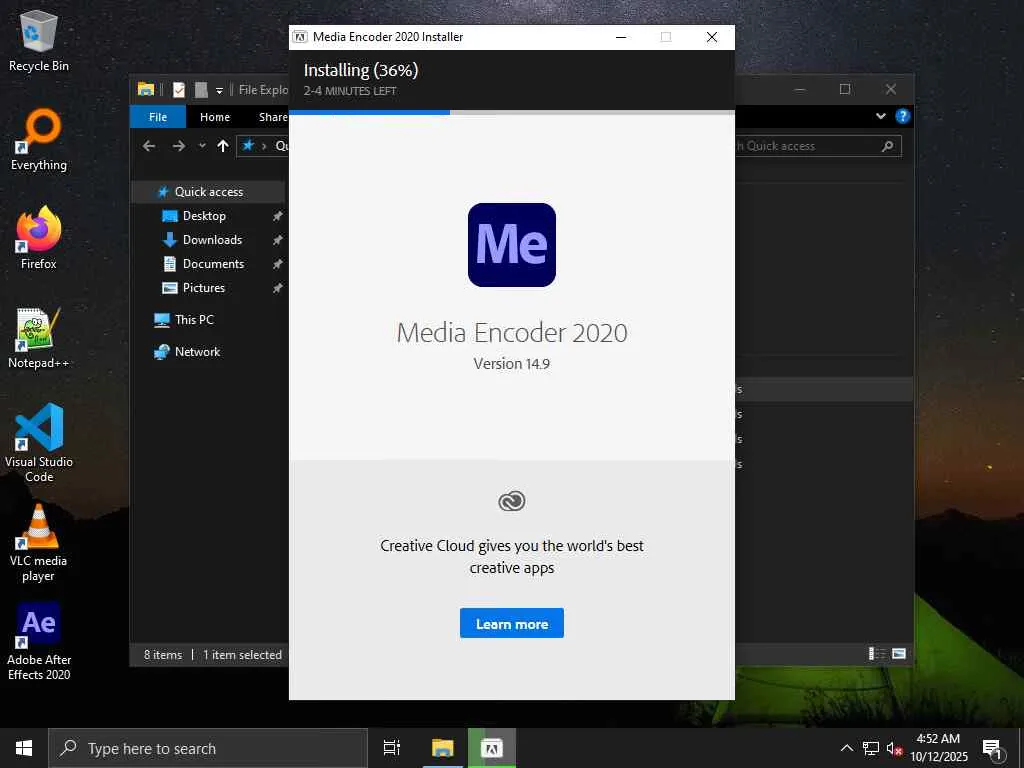Open Downloads in the navigation pane

(212, 240)
